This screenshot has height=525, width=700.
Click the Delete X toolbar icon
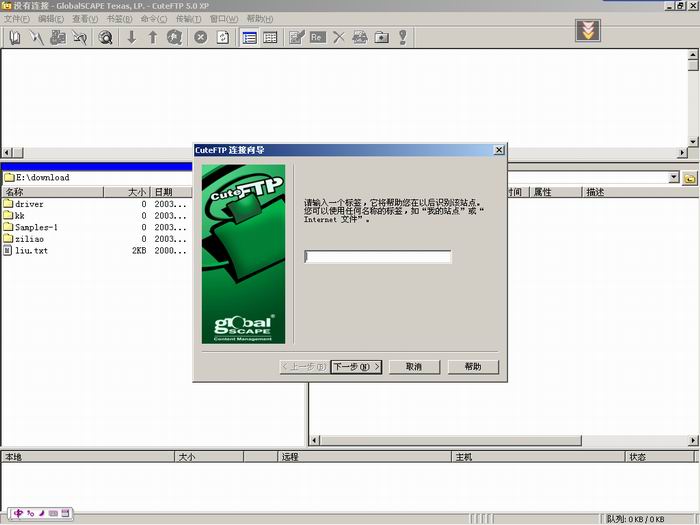tap(339, 38)
